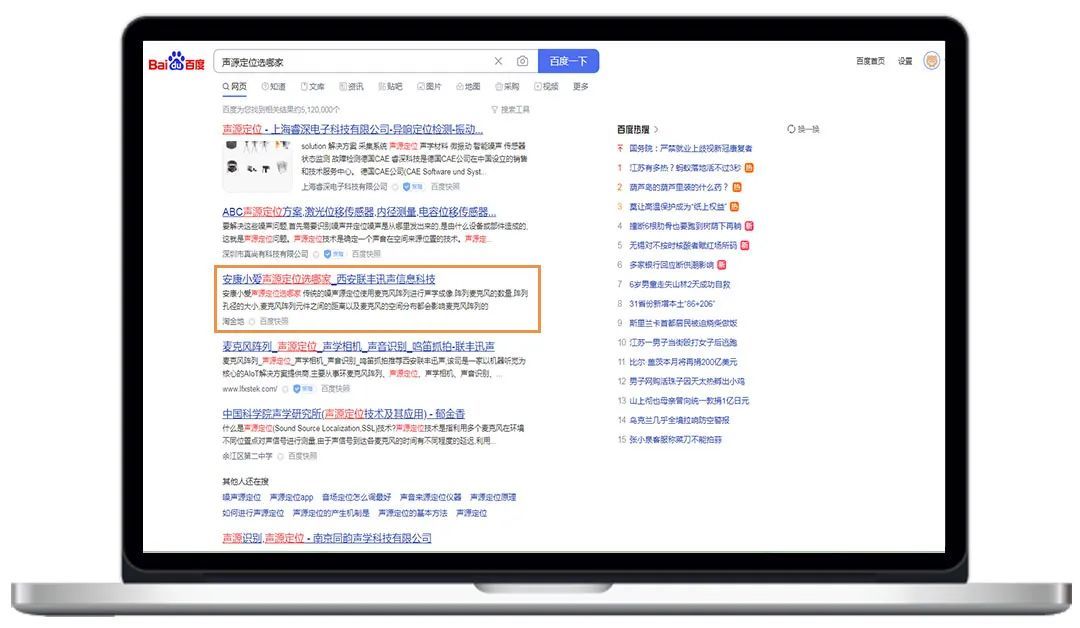Open hot topic 6岁男童走失山林2天成功自救
The height and width of the screenshot is (628, 1080).
pyautogui.click(x=679, y=284)
